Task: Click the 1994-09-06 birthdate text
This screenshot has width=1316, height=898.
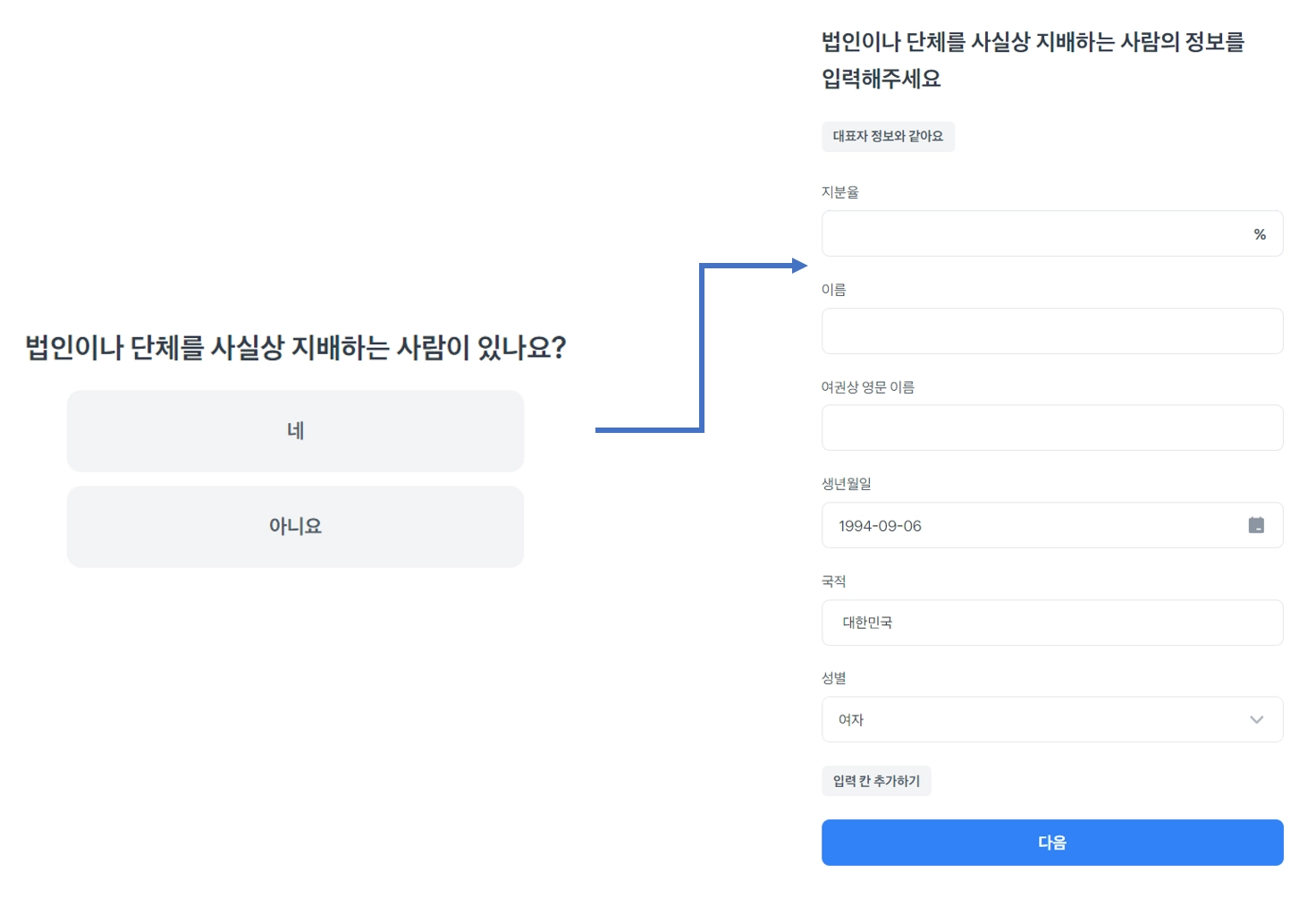Action: coord(880,526)
